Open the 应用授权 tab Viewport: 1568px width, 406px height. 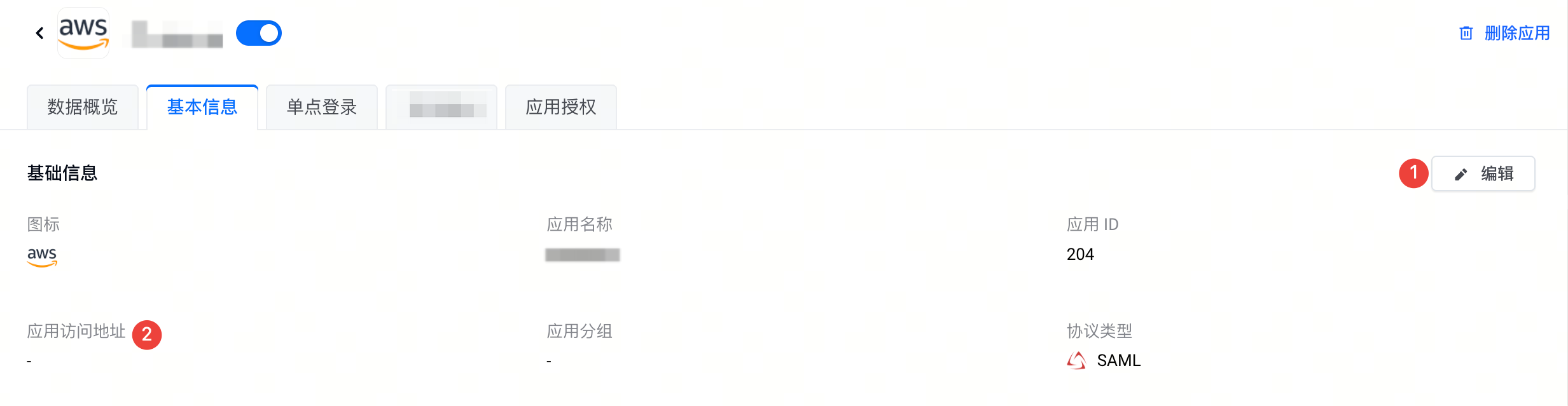561,107
